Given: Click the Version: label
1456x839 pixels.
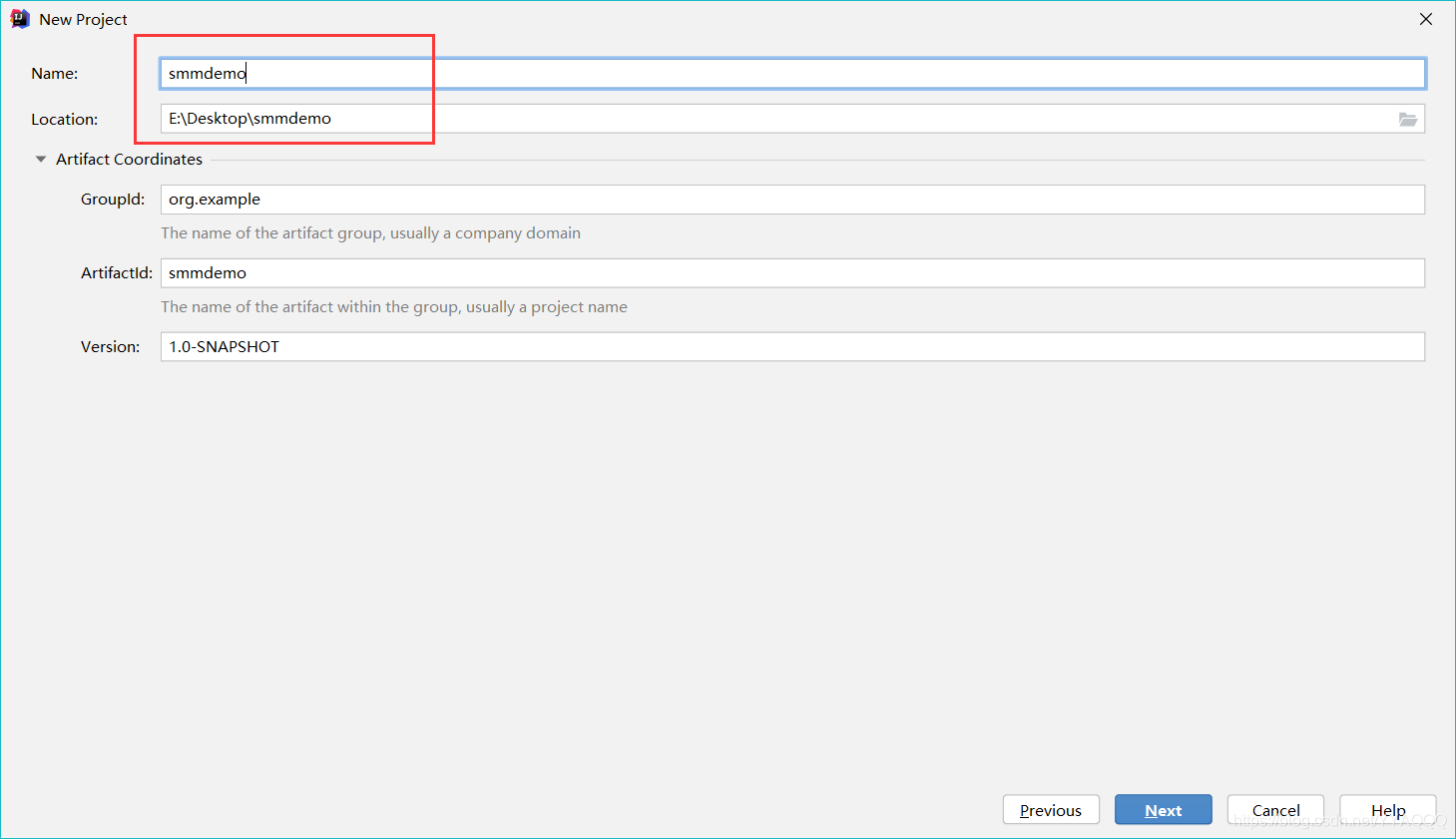Looking at the screenshot, I should pos(111,347).
